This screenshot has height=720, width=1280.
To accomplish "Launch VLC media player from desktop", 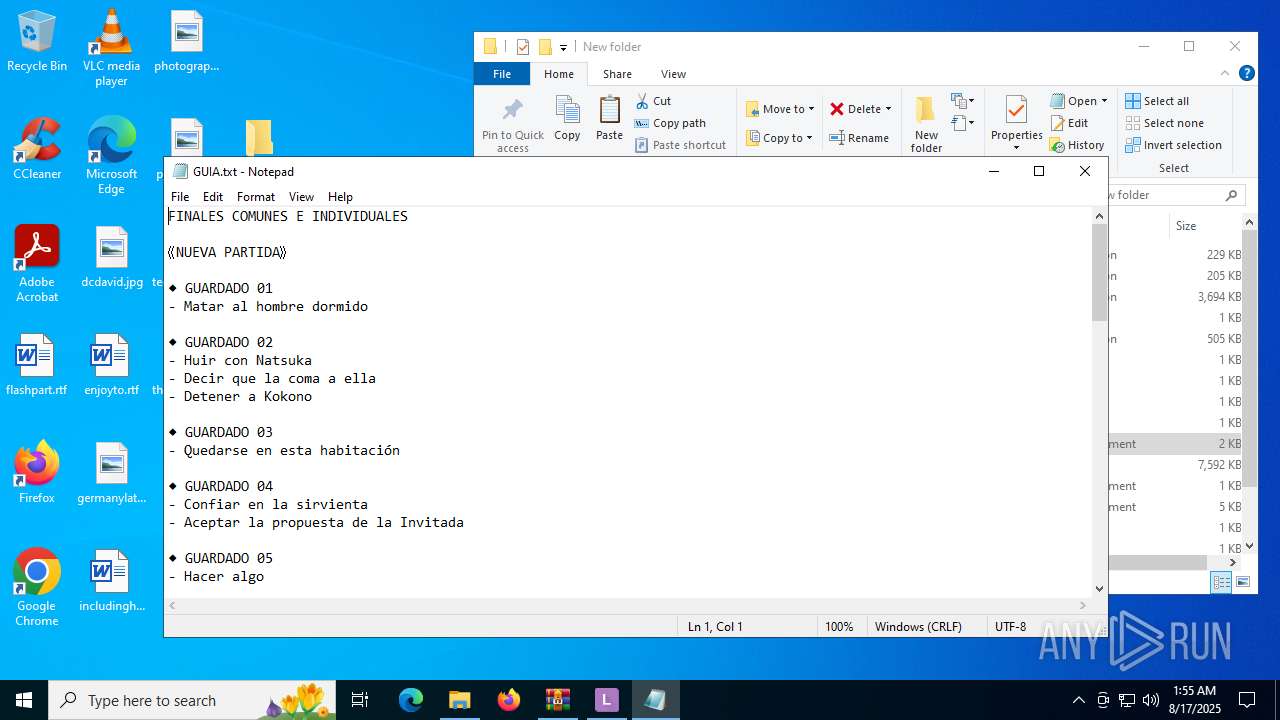I will 111,48.
